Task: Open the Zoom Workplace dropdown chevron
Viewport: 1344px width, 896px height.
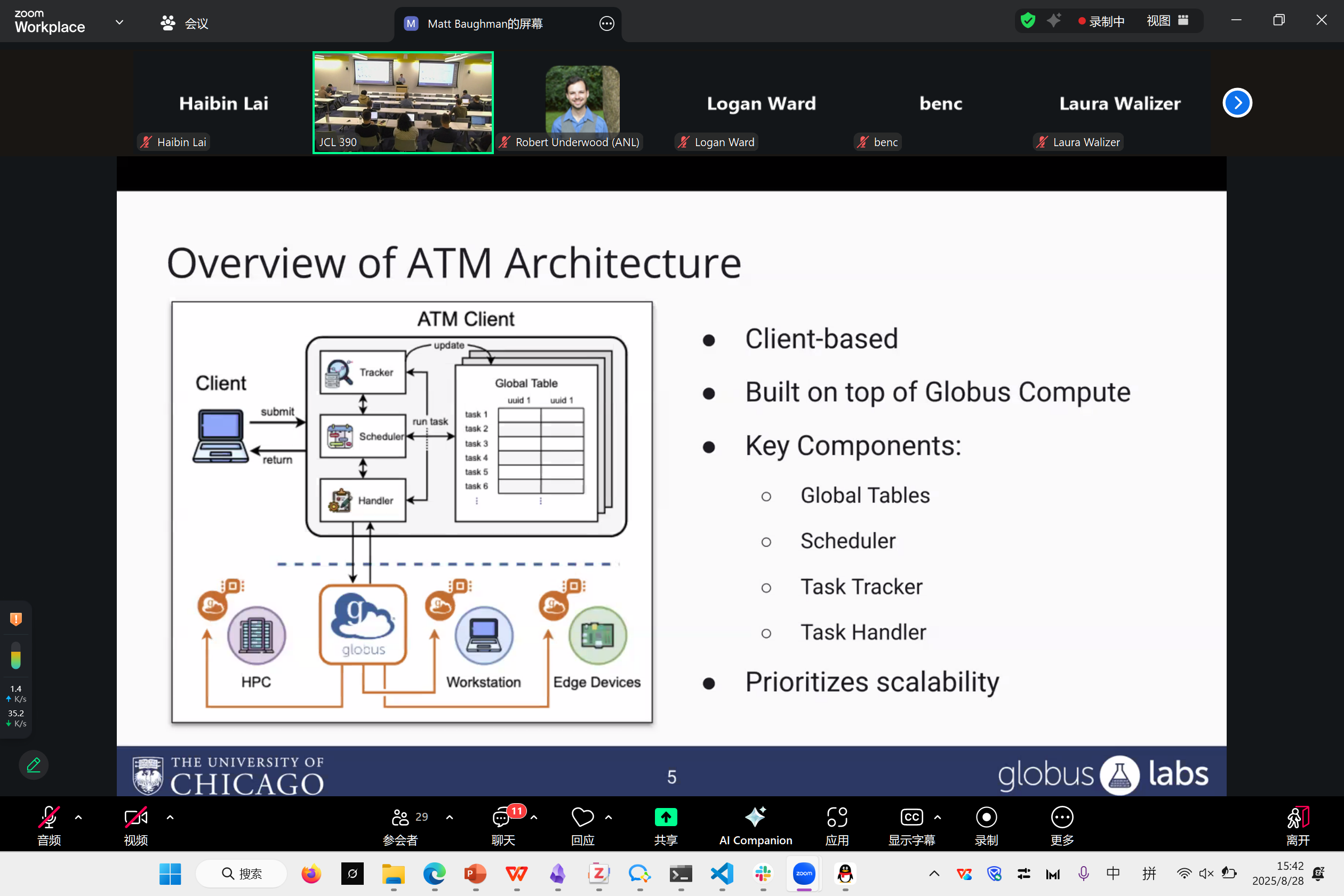Action: click(119, 22)
